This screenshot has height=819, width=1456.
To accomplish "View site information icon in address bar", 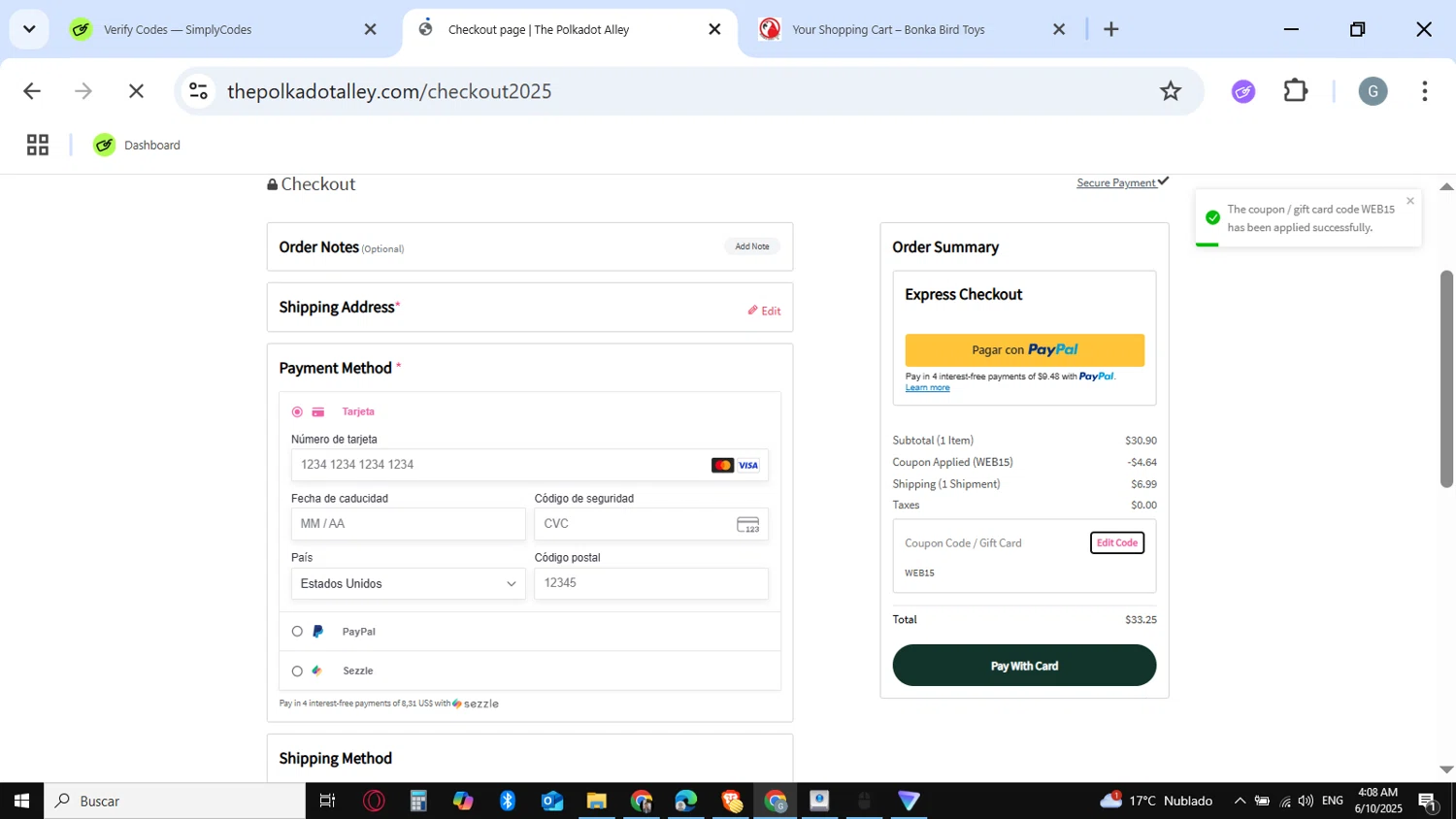I will (199, 91).
